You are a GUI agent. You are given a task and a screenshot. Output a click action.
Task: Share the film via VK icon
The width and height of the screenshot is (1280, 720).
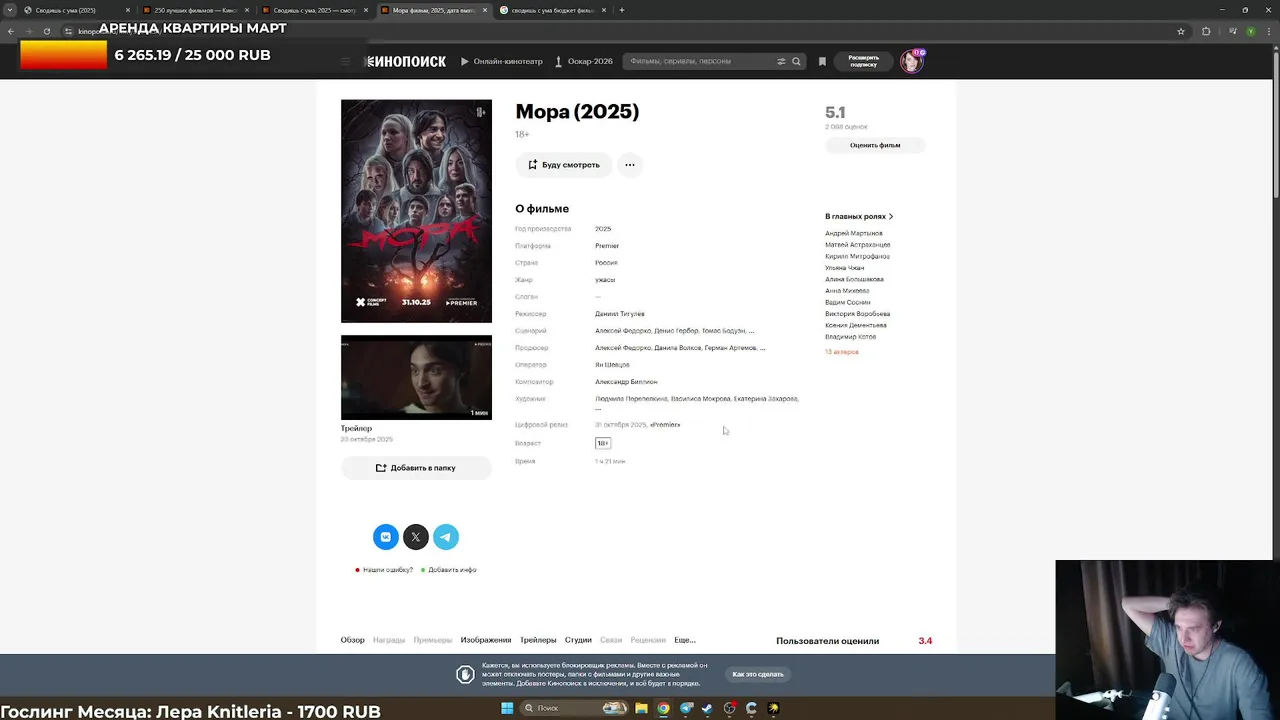(x=386, y=537)
